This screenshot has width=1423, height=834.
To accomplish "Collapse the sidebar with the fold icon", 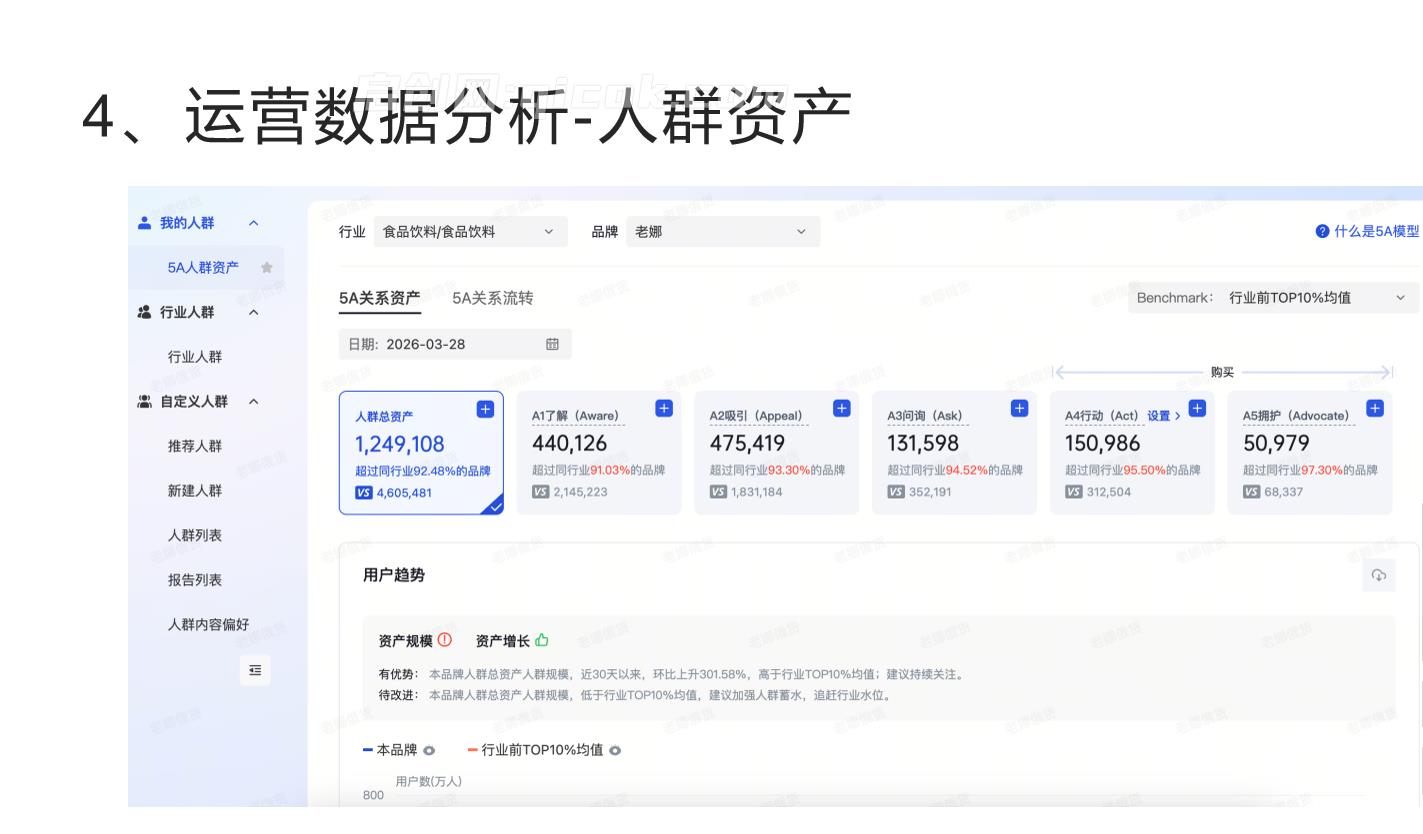I will 255,670.
